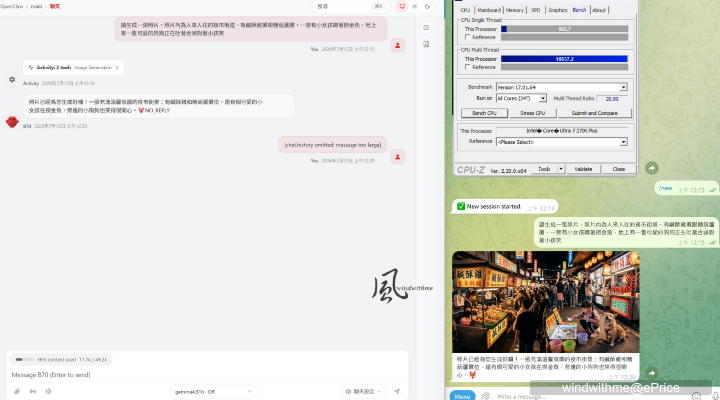Click the forward arrow beside the CPU-Z image in Telegram
The width and height of the screenshot is (720, 400).
click(652, 168)
